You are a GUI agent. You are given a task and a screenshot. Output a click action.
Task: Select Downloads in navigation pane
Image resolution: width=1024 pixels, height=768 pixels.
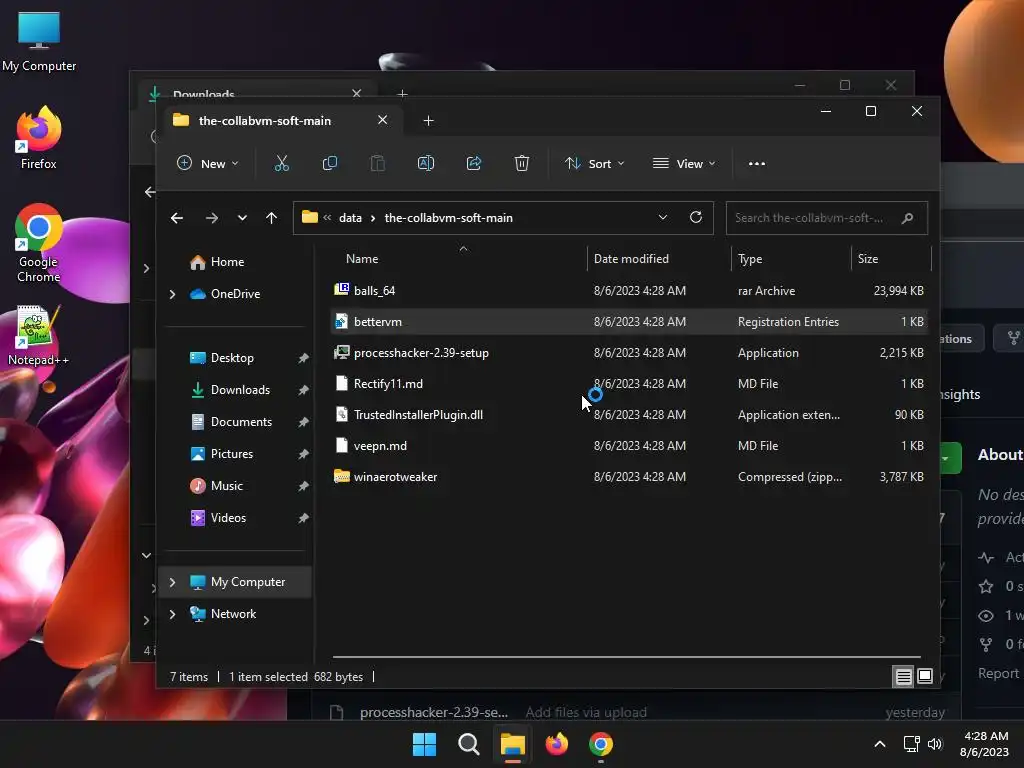click(240, 390)
